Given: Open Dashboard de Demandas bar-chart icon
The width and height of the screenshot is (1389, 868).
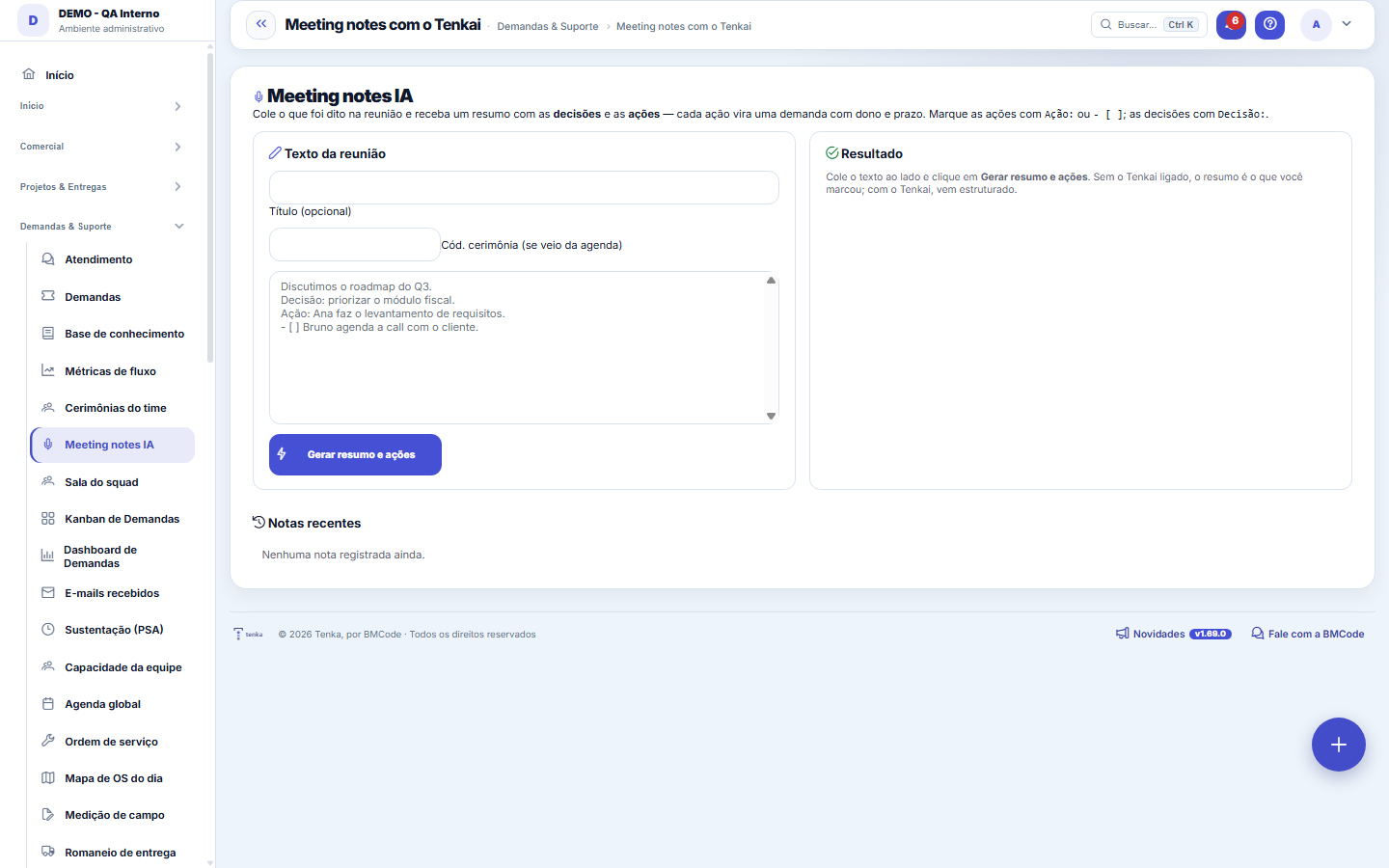Looking at the screenshot, I should [47, 556].
